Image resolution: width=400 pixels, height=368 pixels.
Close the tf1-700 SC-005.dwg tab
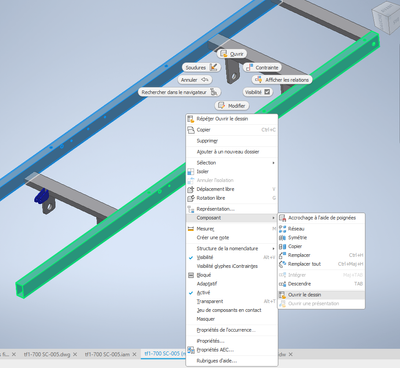coord(75,354)
